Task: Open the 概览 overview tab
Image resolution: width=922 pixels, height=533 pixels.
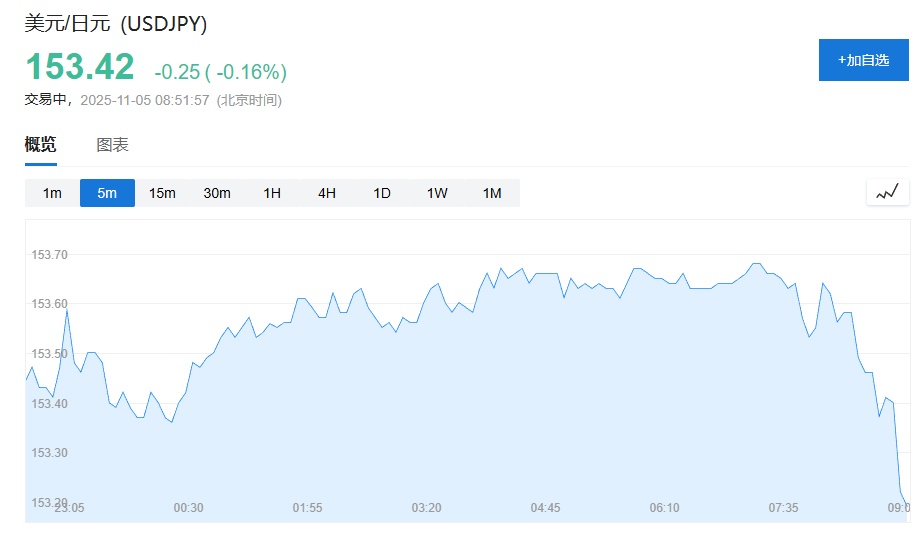Action: click(41, 145)
